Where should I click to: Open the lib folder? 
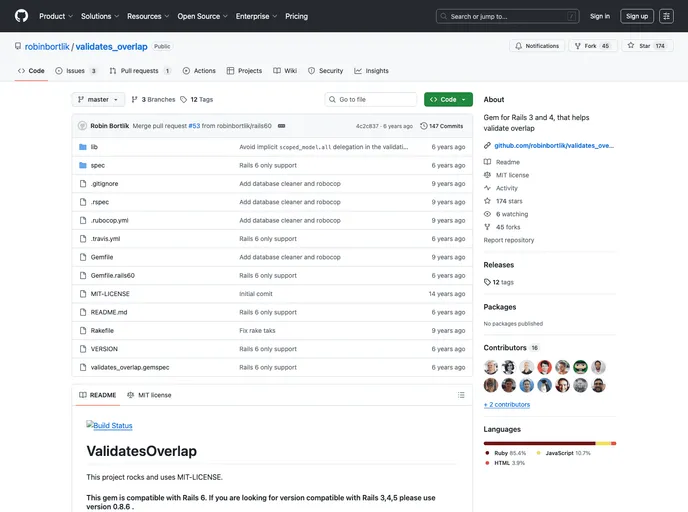[x=94, y=147]
